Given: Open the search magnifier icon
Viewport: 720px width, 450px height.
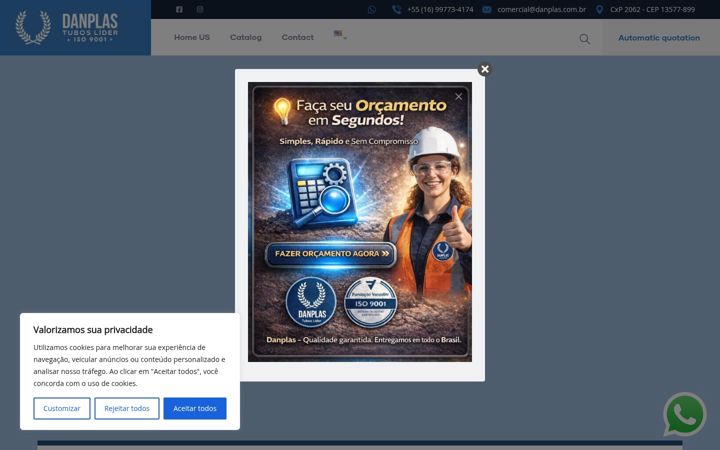Looking at the screenshot, I should coord(585,39).
